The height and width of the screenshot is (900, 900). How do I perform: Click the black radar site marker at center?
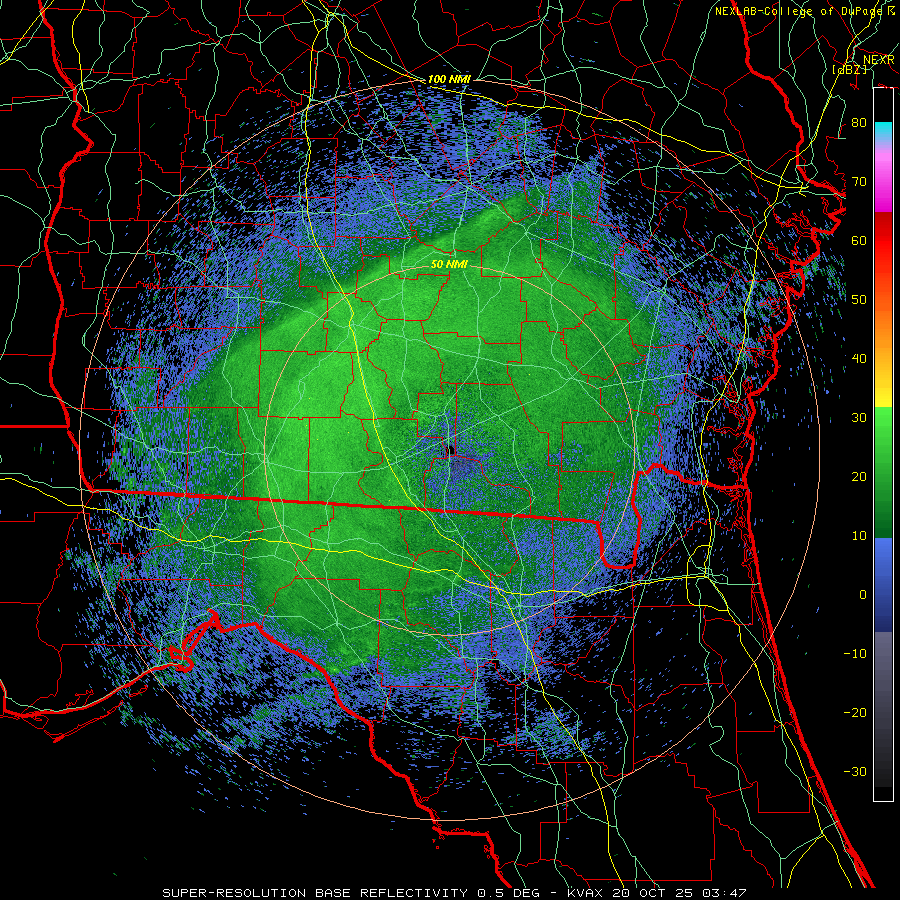tap(451, 450)
